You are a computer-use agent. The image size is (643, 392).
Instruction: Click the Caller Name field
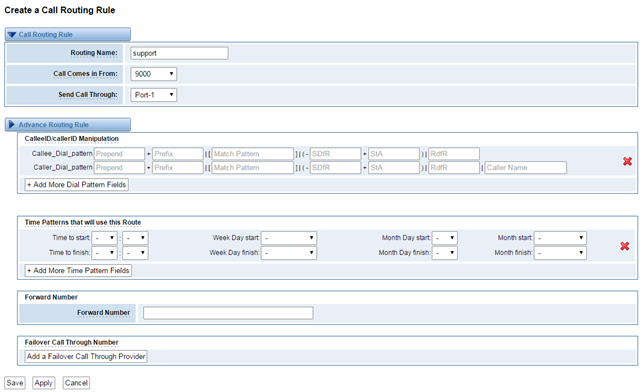526,167
